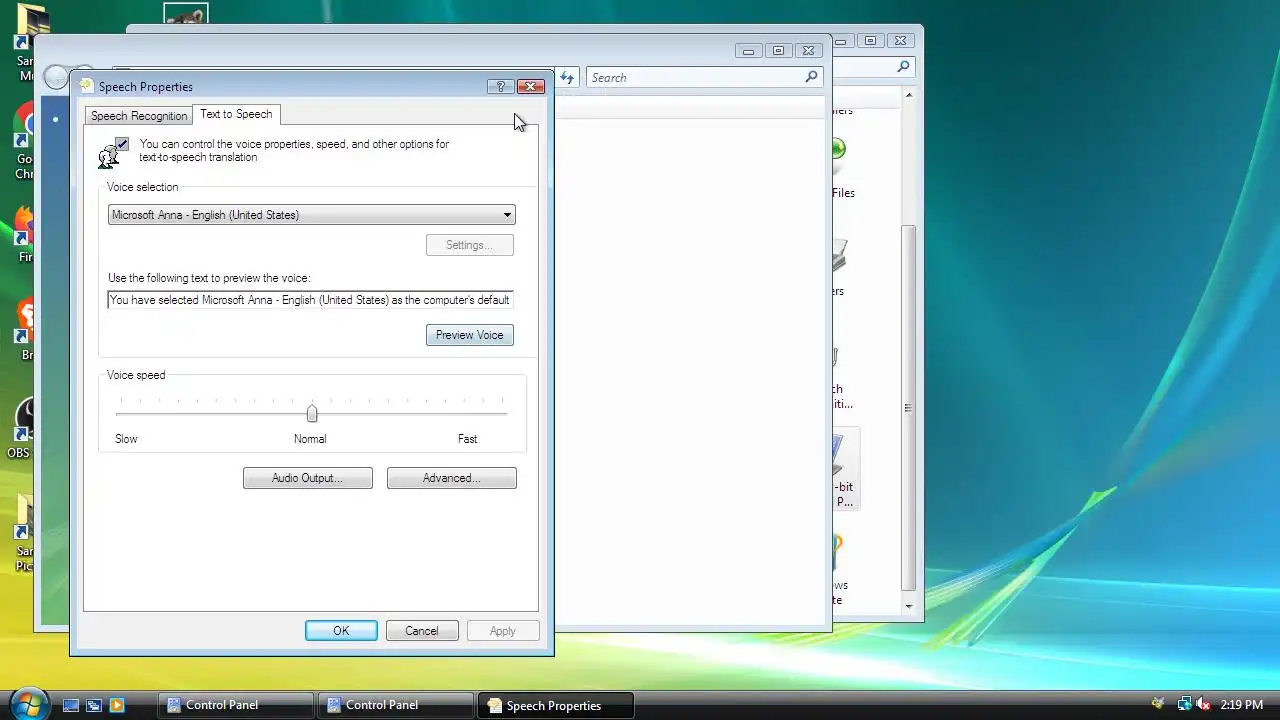Click Show Desktop quick launch icon
Viewport: 1280px width, 720px height.
click(x=71, y=705)
